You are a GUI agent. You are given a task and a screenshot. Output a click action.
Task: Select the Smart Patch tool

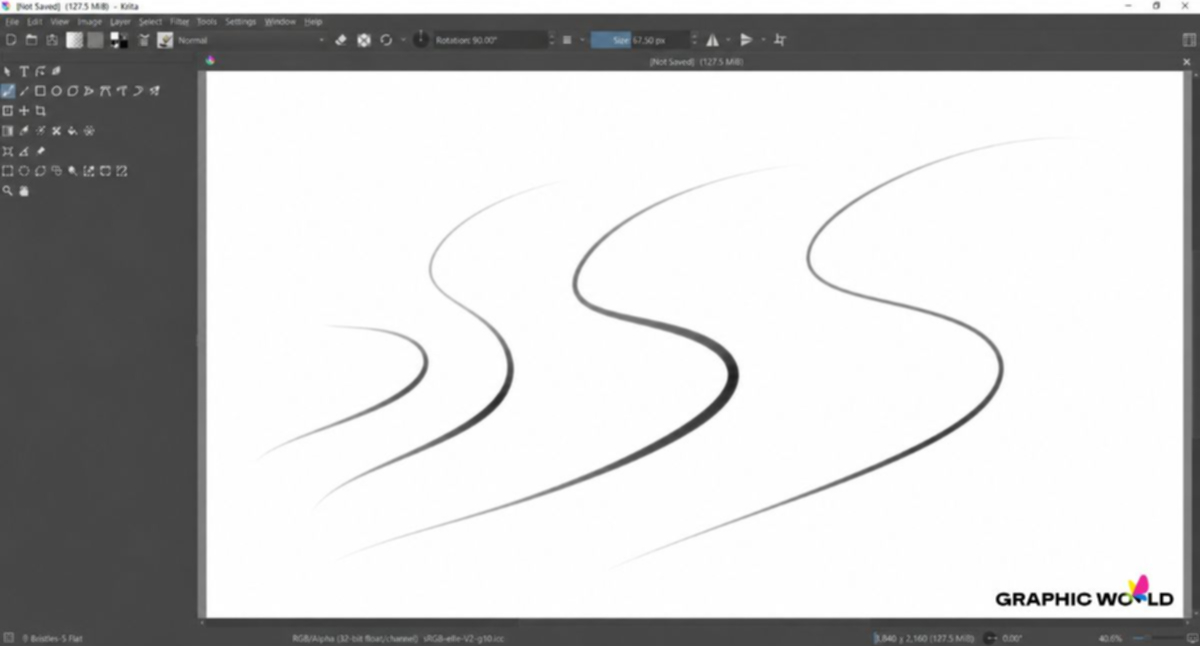[56, 131]
